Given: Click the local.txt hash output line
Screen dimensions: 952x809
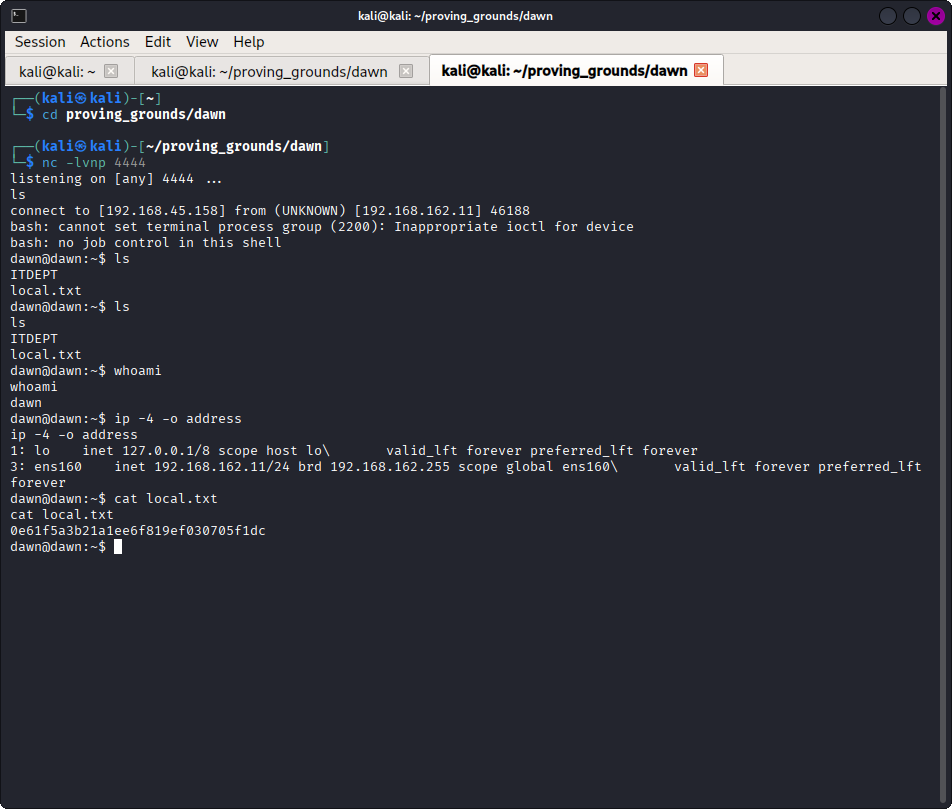Looking at the screenshot, I should coord(134,530).
